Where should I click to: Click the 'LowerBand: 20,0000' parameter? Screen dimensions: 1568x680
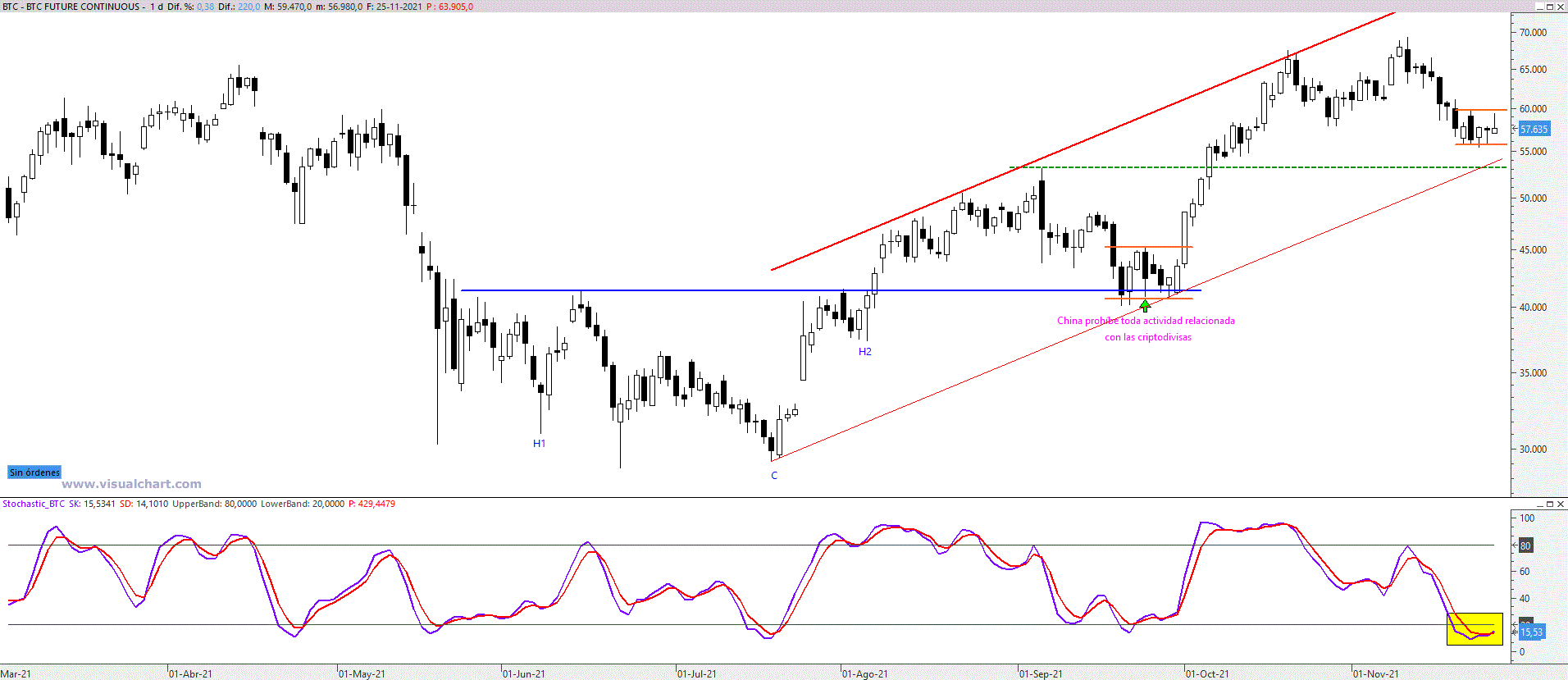tap(303, 504)
